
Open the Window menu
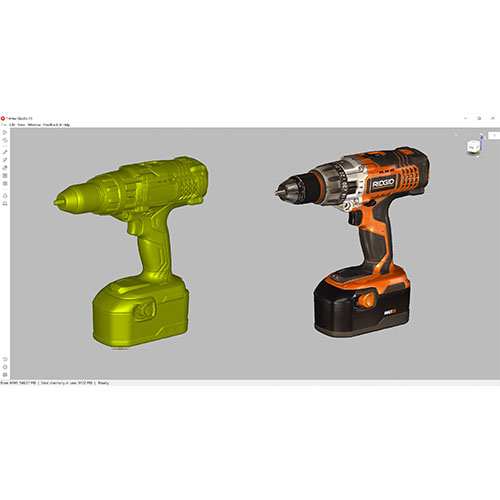tap(34, 125)
